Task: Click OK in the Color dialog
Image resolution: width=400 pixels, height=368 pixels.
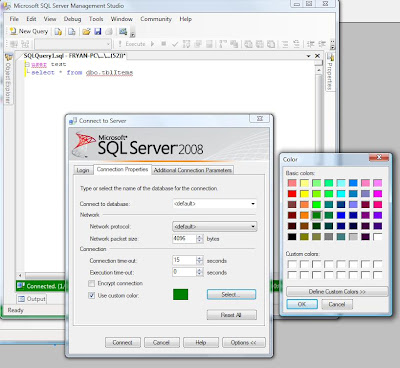Action: click(302, 304)
